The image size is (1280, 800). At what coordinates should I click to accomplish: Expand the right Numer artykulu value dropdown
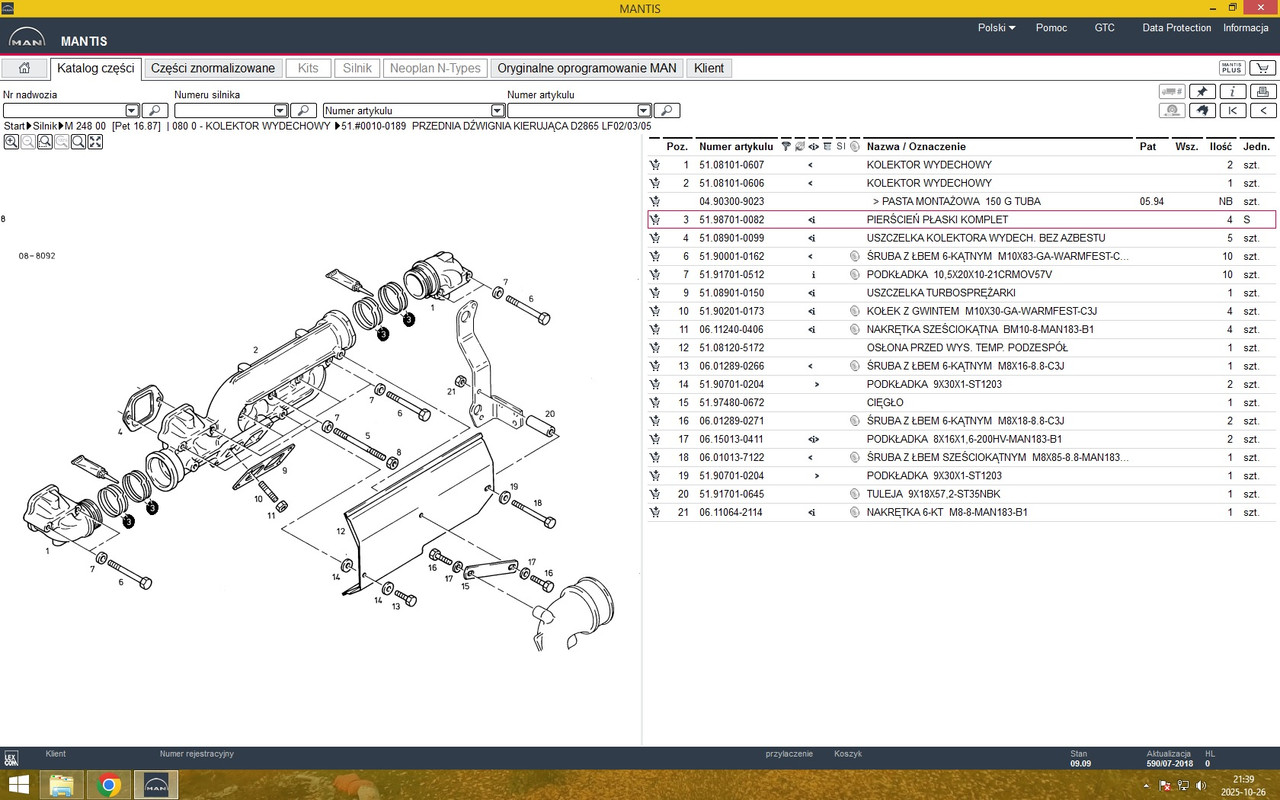point(644,110)
